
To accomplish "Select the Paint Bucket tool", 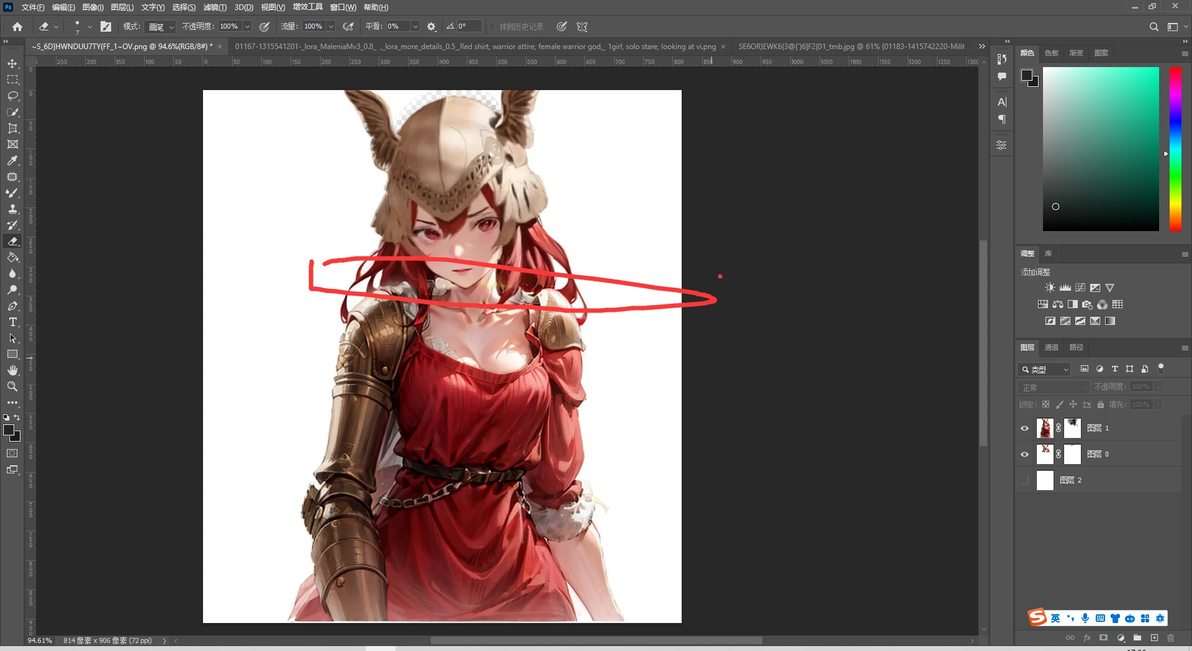I will tap(12, 257).
